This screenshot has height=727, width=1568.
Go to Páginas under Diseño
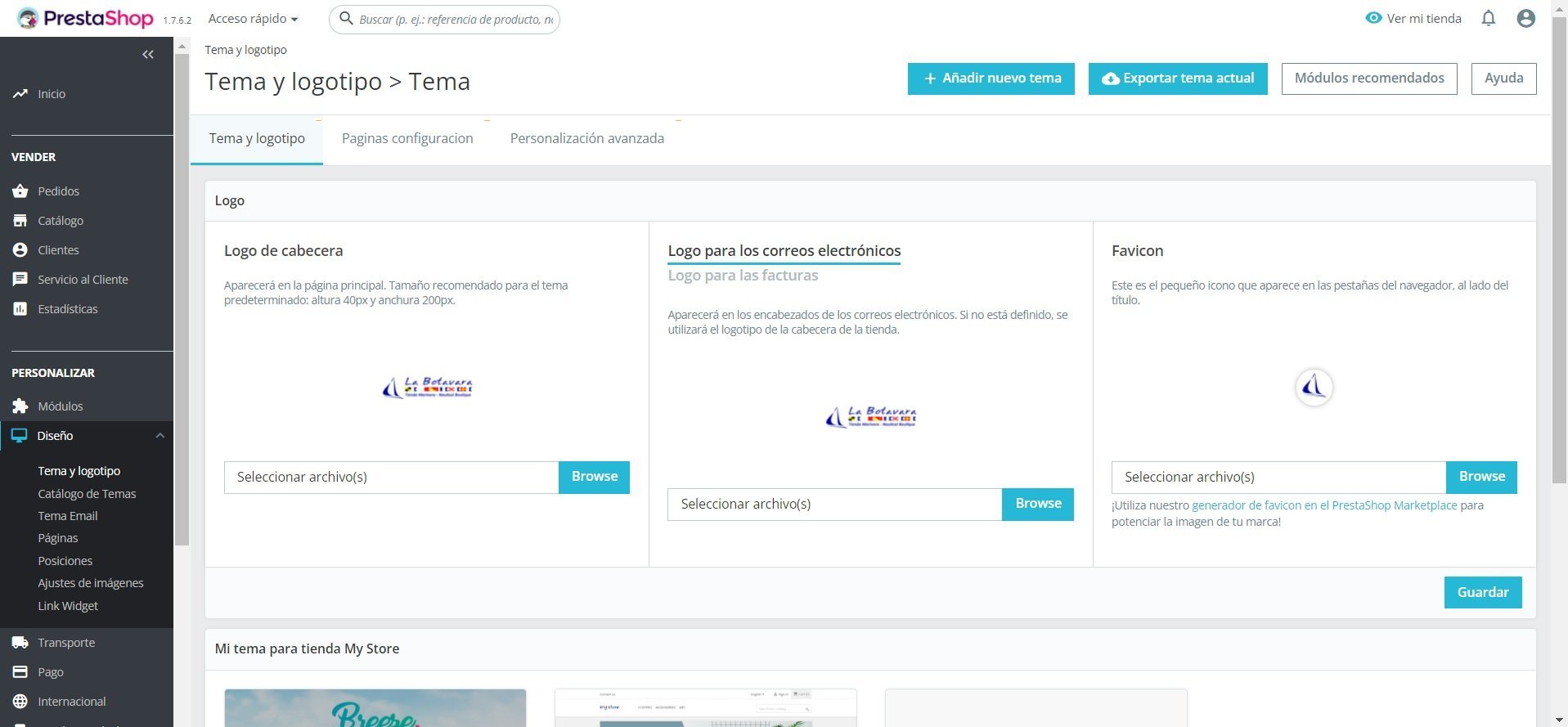pyautogui.click(x=58, y=538)
